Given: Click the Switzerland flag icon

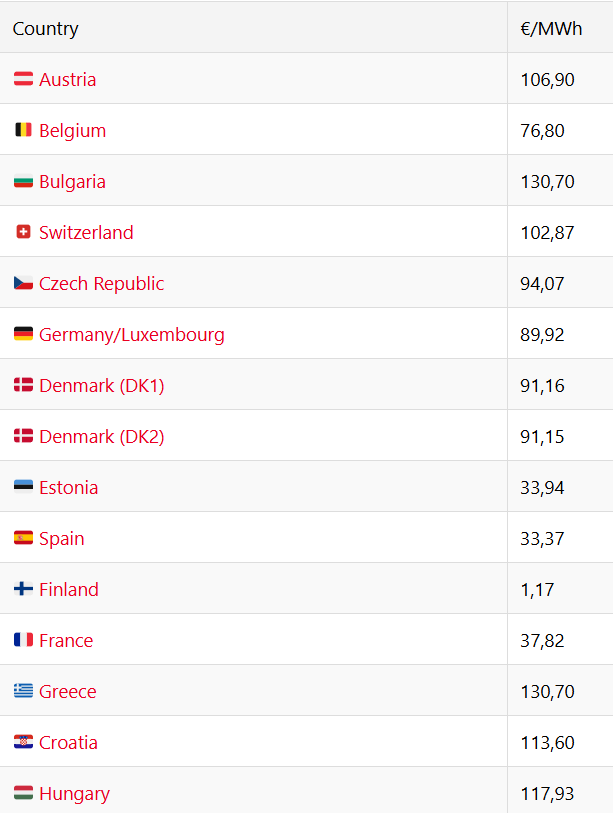Looking at the screenshot, I should [x=23, y=232].
